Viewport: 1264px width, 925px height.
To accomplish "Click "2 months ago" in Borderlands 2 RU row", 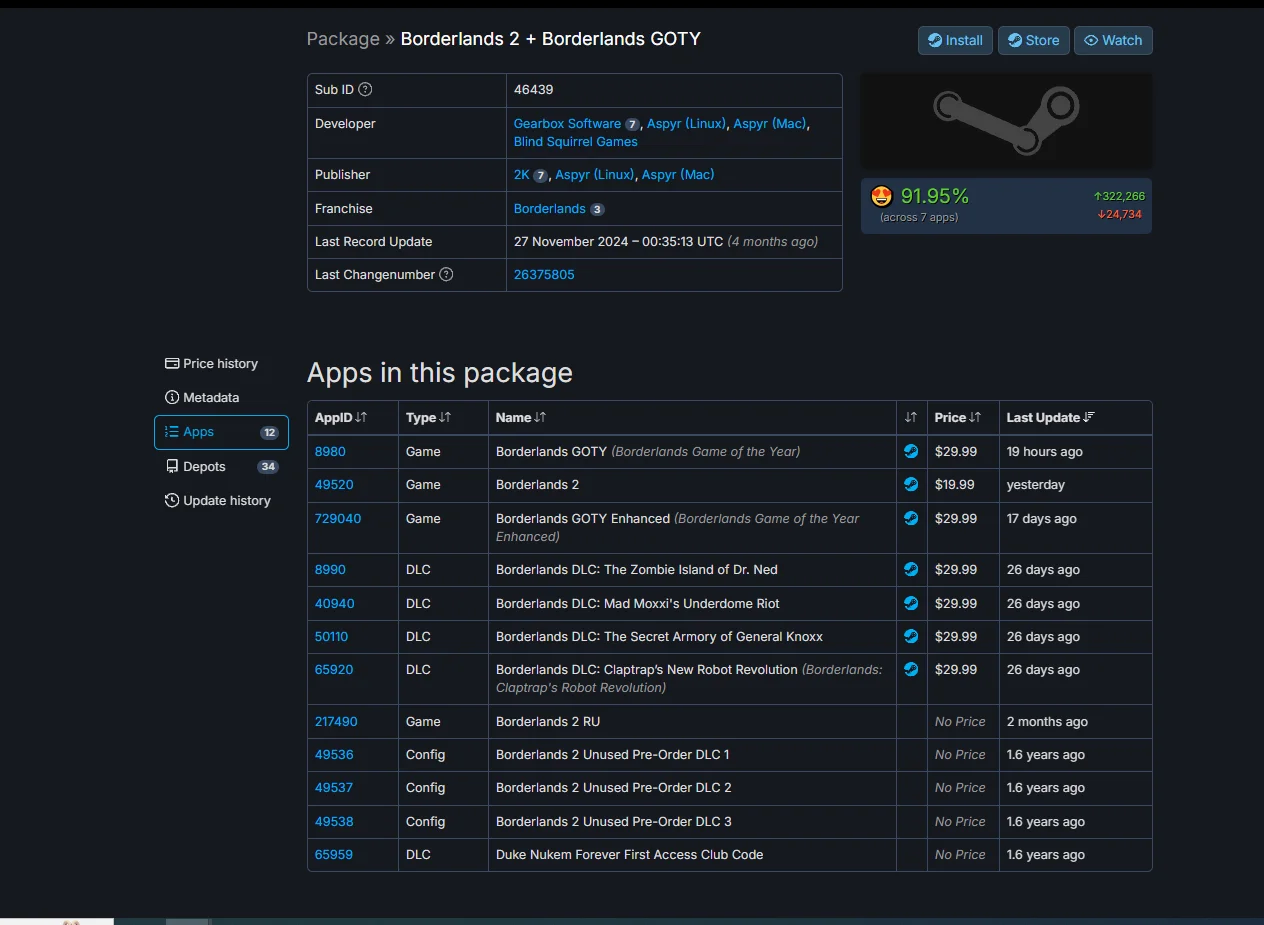I will [1047, 721].
